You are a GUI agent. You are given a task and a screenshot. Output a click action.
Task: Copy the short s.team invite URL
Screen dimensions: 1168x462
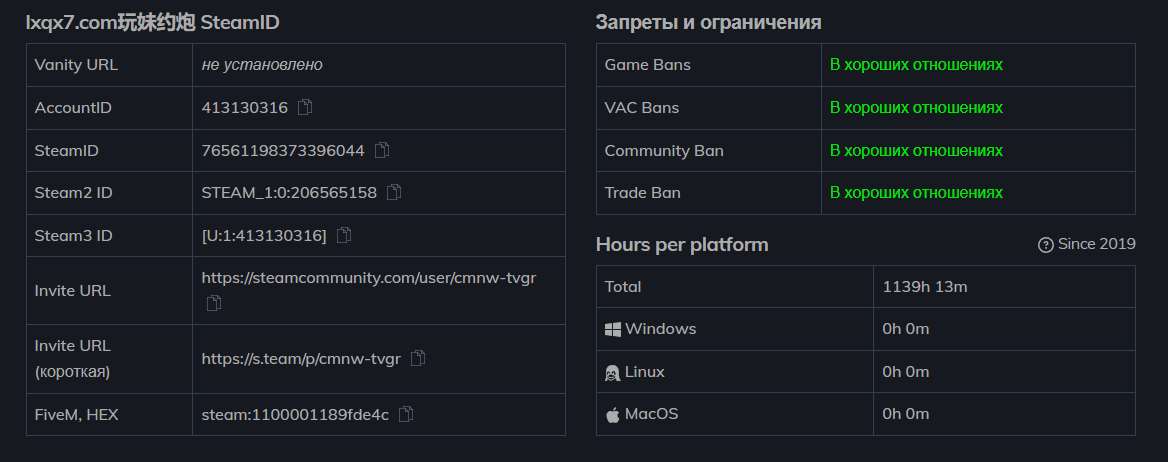click(418, 358)
